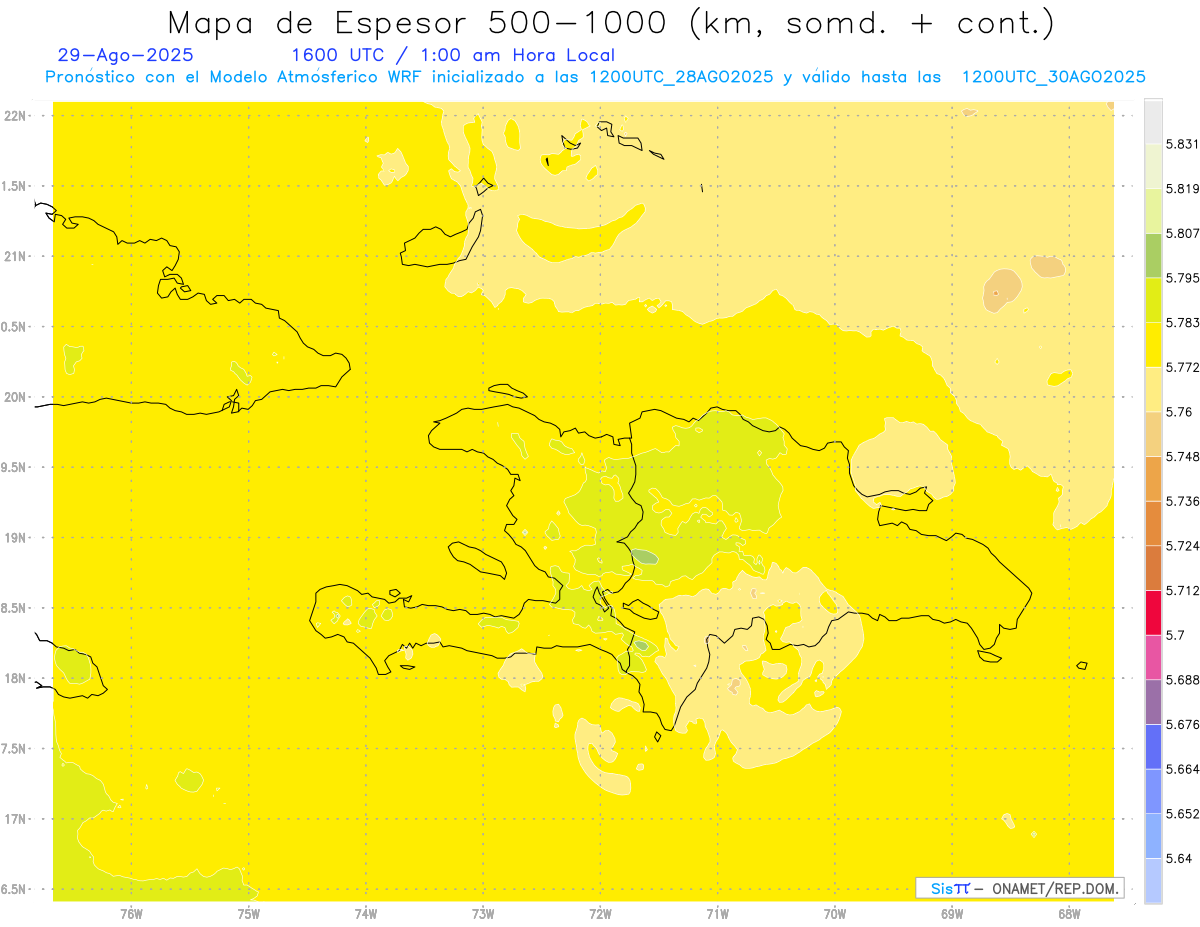Pick the dark green colorbar segment above 5.795
Image resolution: width=1200 pixels, height=927 pixels.
click(1153, 255)
